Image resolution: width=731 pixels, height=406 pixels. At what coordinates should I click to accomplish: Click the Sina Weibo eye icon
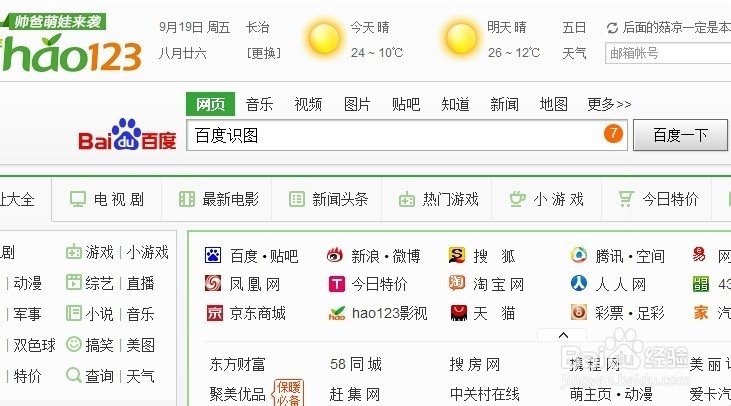[335, 255]
